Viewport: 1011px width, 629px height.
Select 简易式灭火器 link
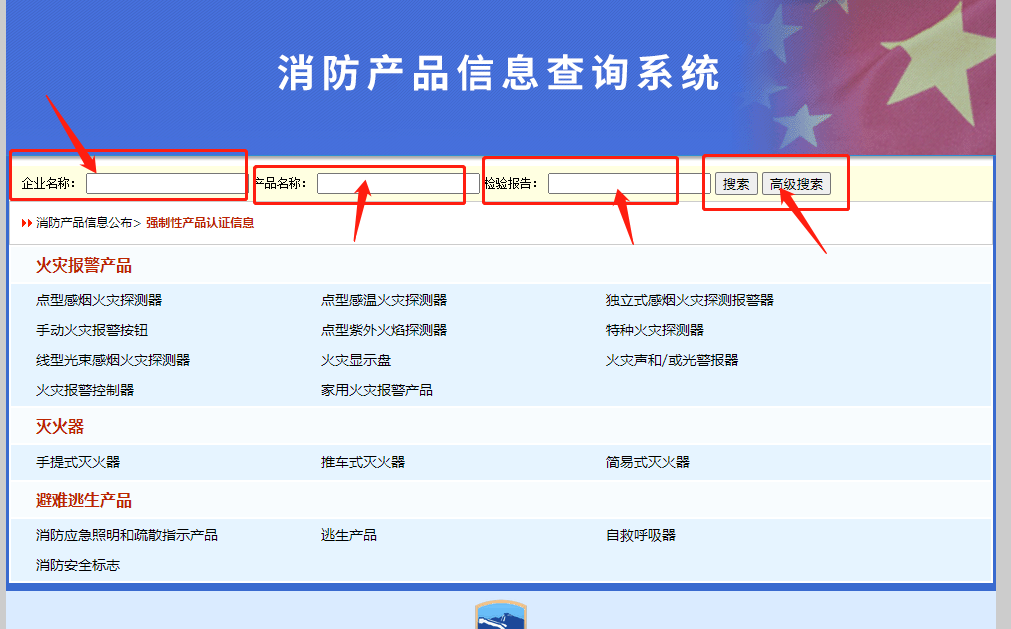(x=650, y=463)
